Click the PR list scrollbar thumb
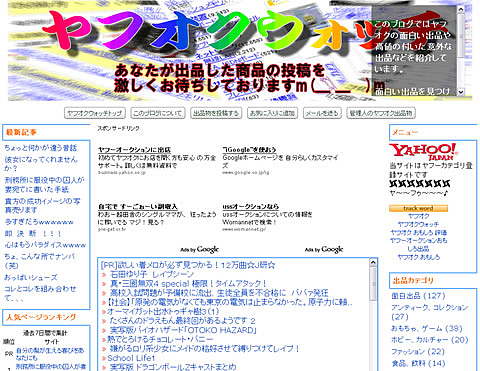Viewport: 480px width, 371px height. (x=373, y=283)
